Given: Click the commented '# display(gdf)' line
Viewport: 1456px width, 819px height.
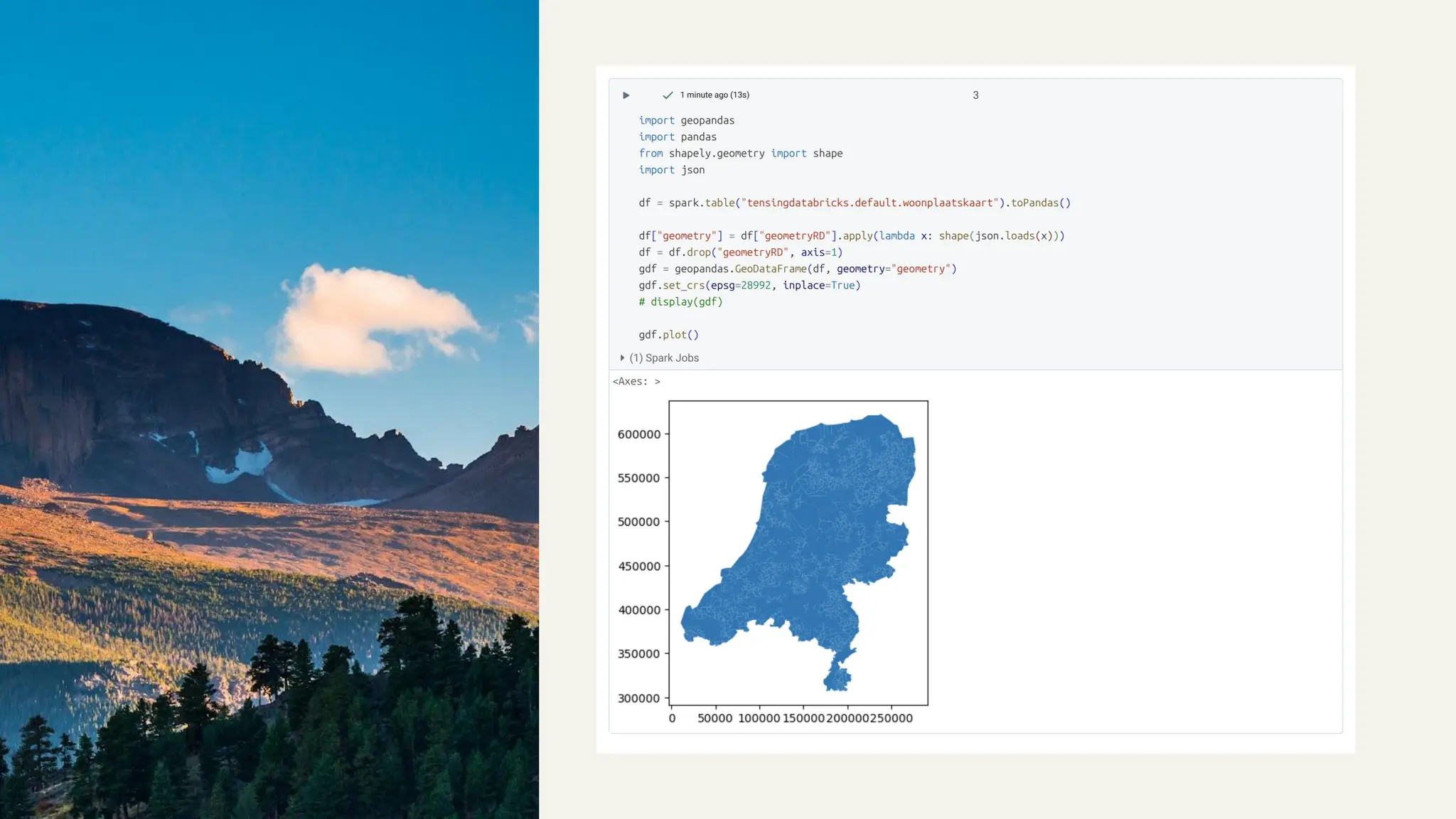Looking at the screenshot, I should tap(680, 302).
